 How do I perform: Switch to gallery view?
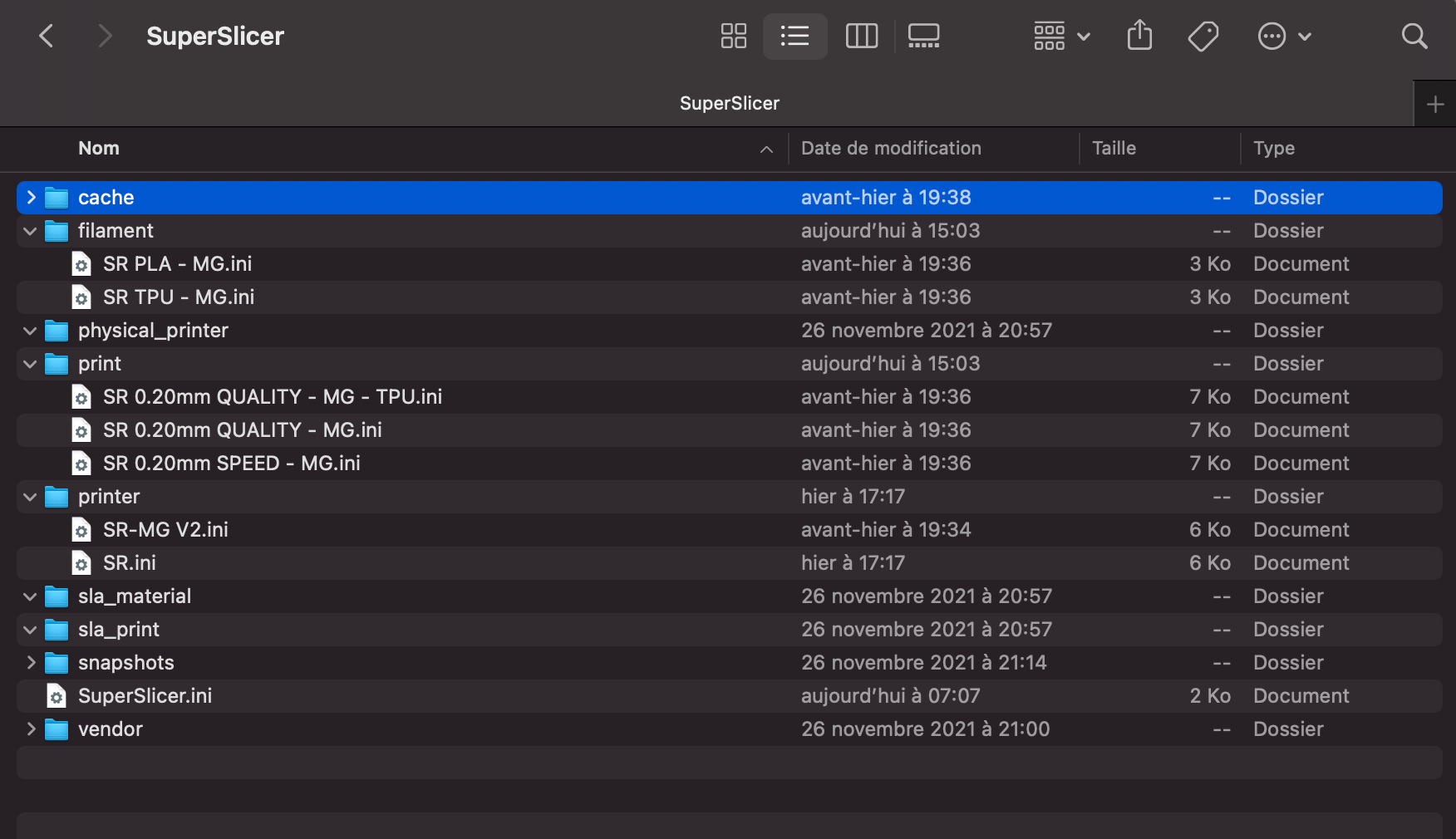pyautogui.click(x=923, y=36)
